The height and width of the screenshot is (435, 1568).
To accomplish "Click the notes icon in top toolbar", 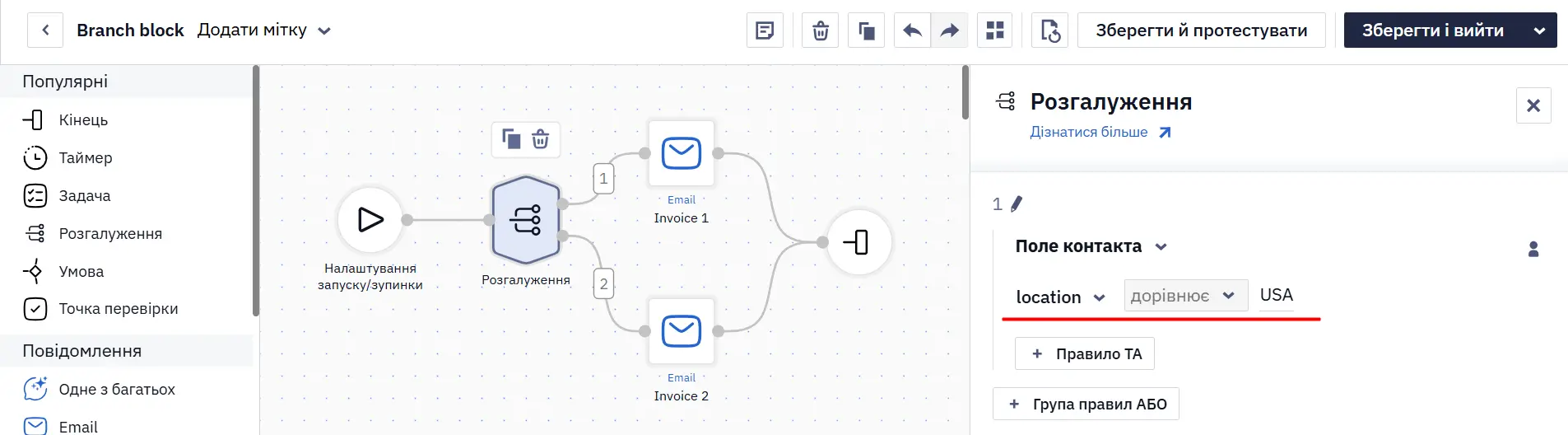I will [x=765, y=30].
